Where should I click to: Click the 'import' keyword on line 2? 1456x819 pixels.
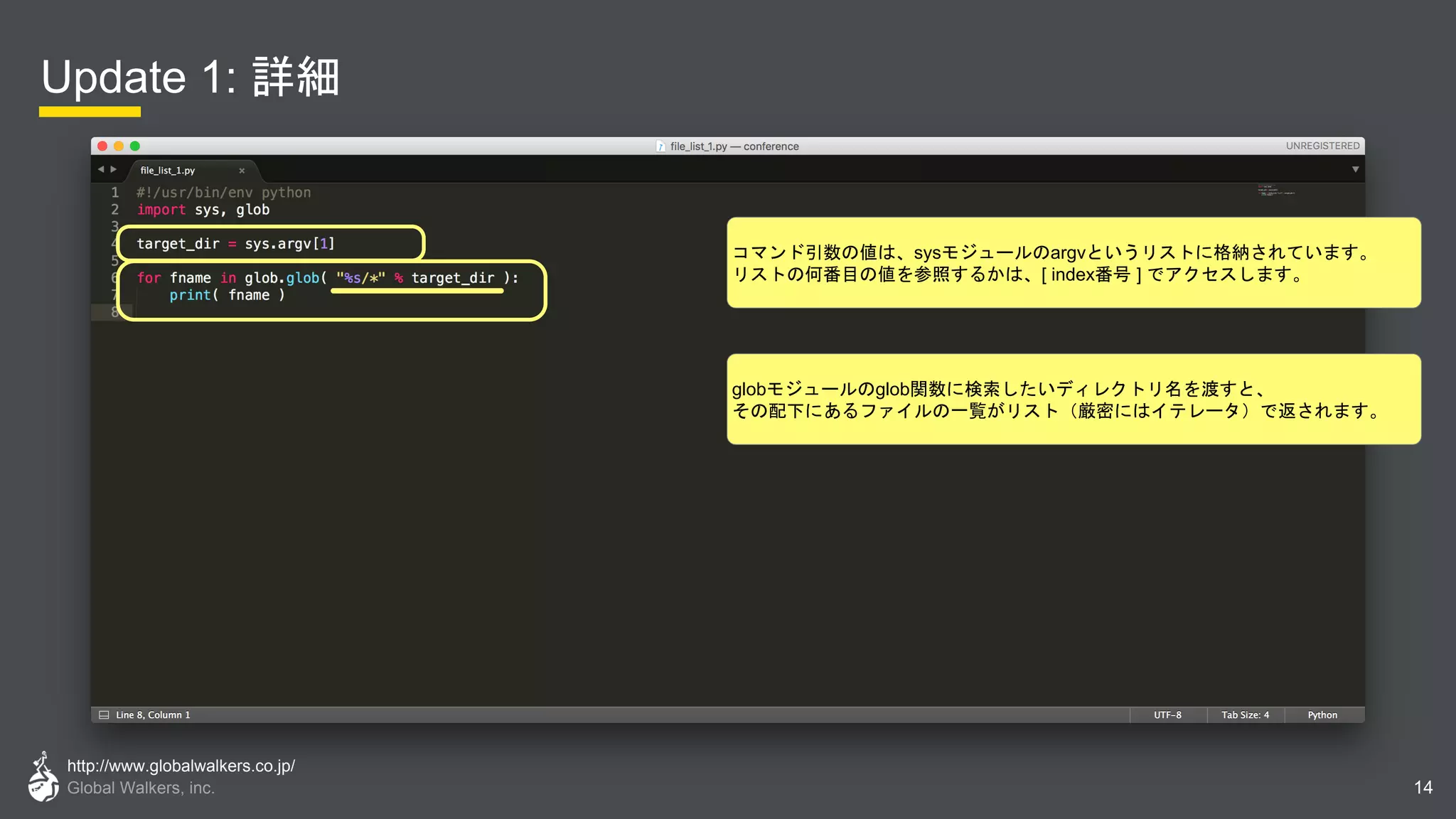pyautogui.click(x=161, y=210)
